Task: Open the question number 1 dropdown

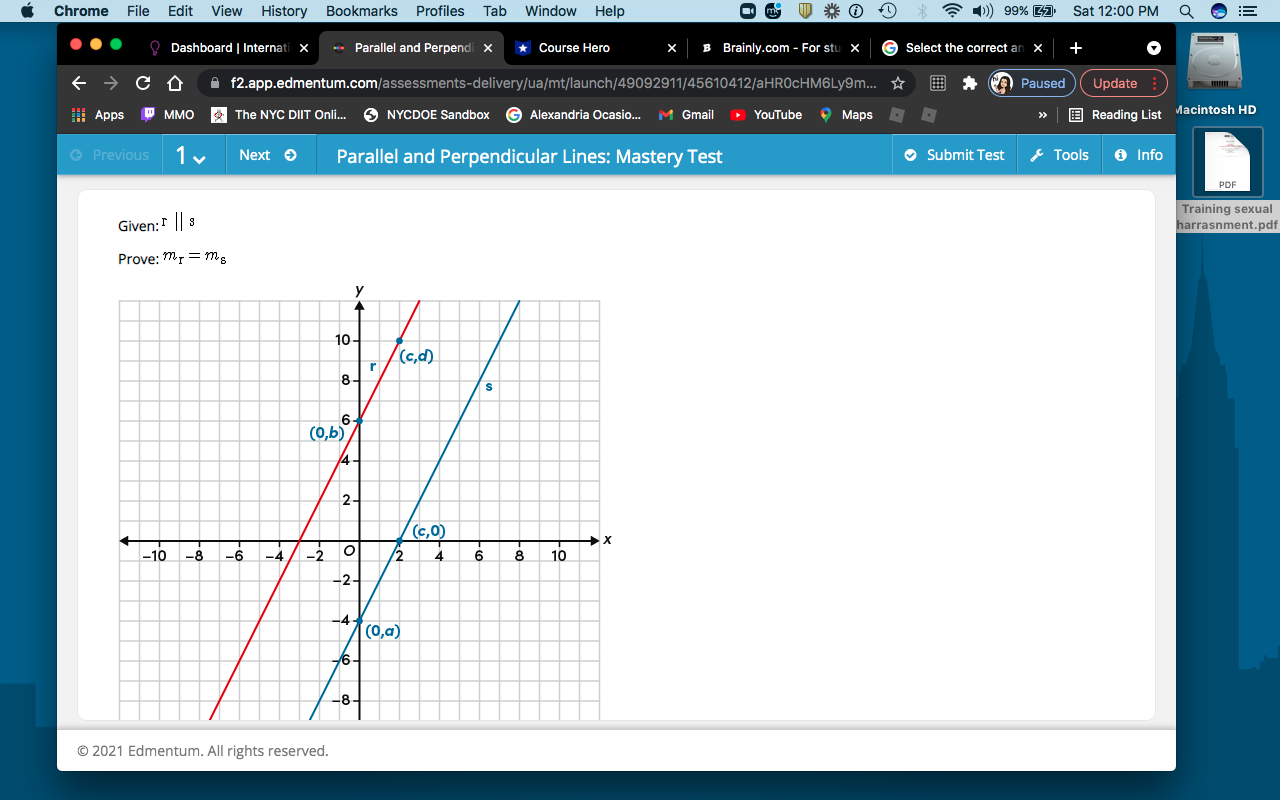Action: click(191, 155)
